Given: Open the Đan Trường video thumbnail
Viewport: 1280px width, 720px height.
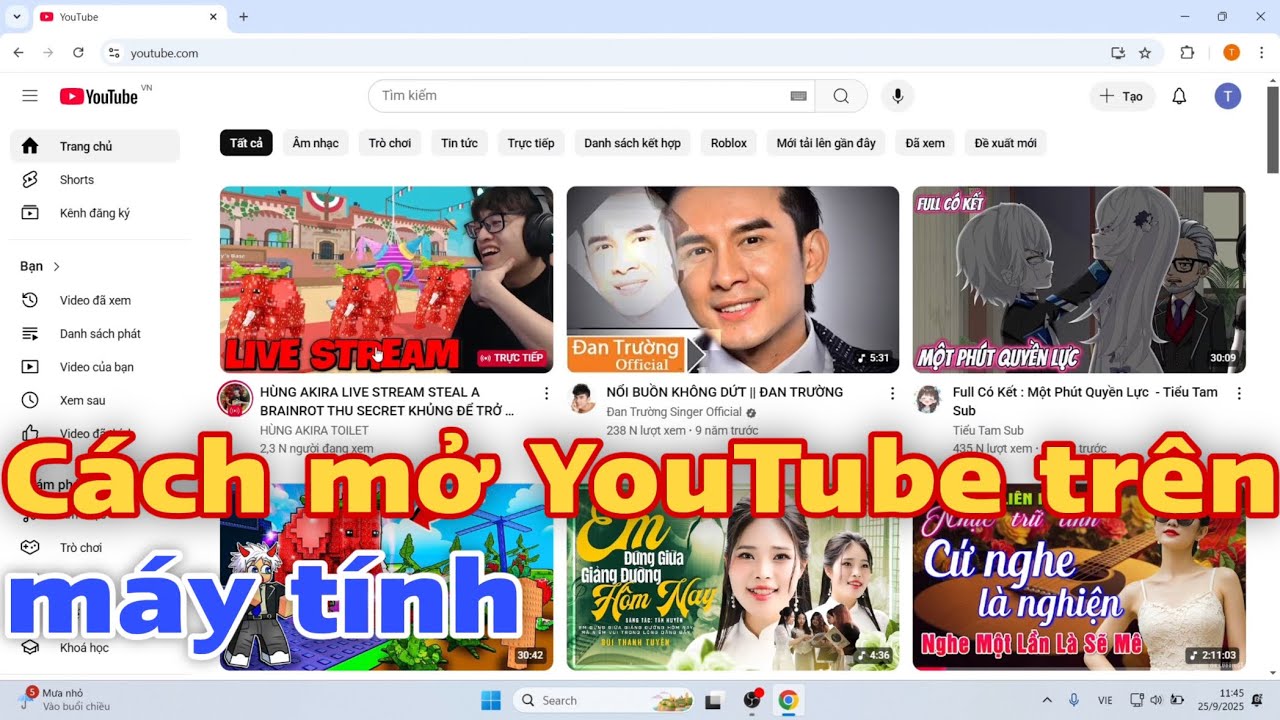Looking at the screenshot, I should pos(733,279).
